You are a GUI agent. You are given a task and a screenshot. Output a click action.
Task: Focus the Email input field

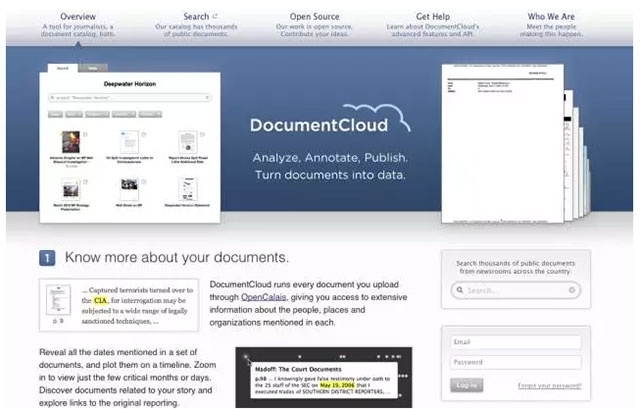coord(515,342)
